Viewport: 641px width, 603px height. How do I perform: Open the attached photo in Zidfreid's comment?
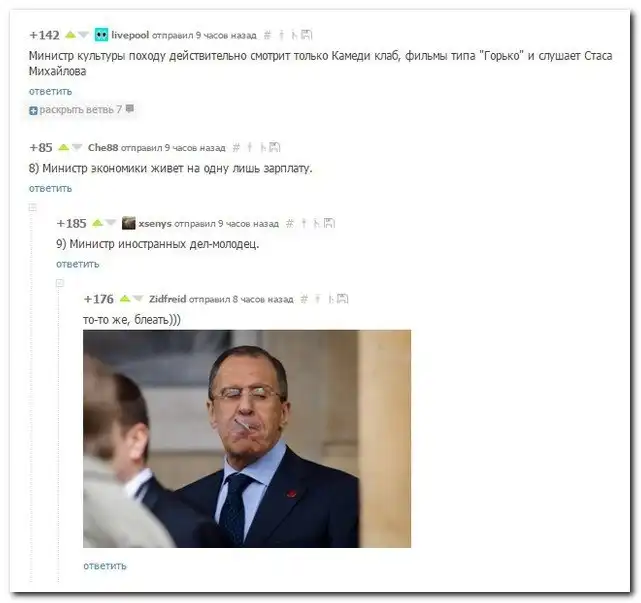pyautogui.click(x=247, y=439)
